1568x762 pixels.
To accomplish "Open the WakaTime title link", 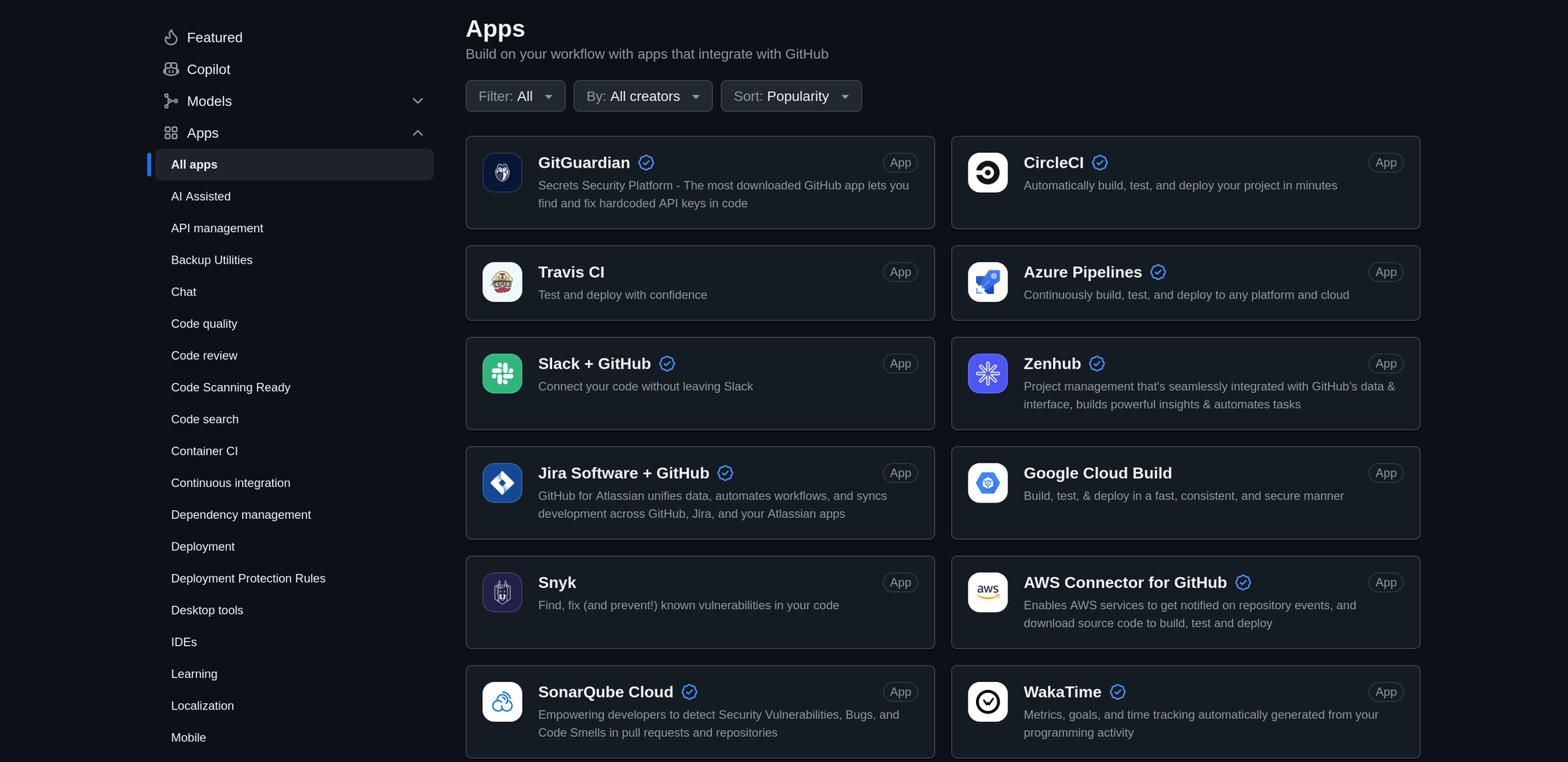I will [x=1062, y=692].
